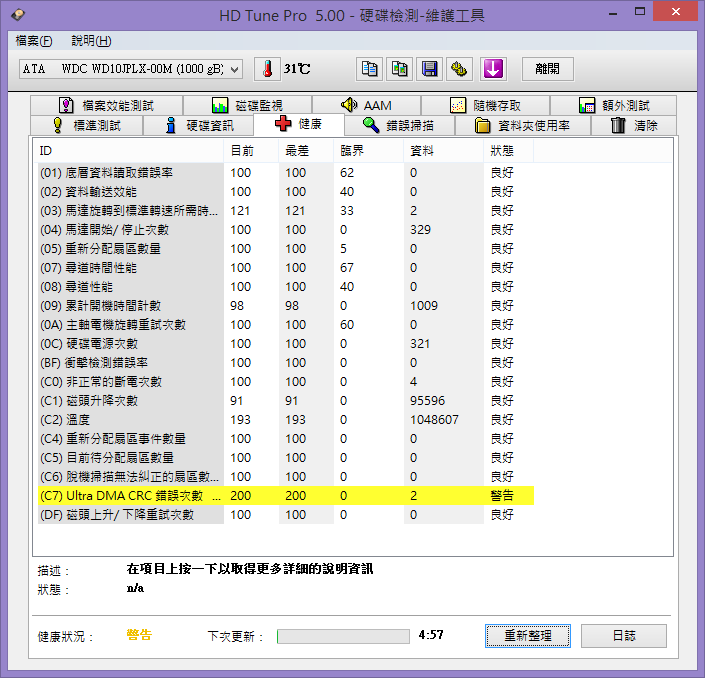
Task: Switch to the 硬碟資訊 tab
Action: [x=198, y=125]
